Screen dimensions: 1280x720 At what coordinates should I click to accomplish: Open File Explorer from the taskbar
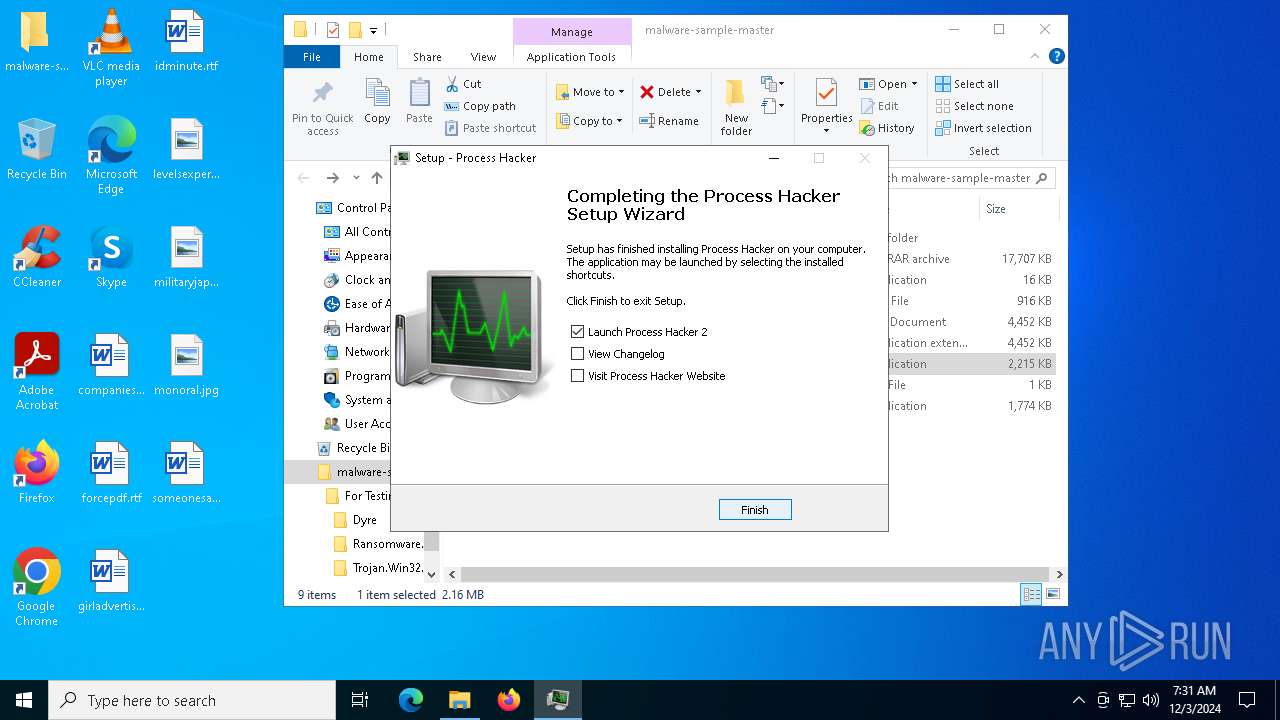[x=460, y=700]
